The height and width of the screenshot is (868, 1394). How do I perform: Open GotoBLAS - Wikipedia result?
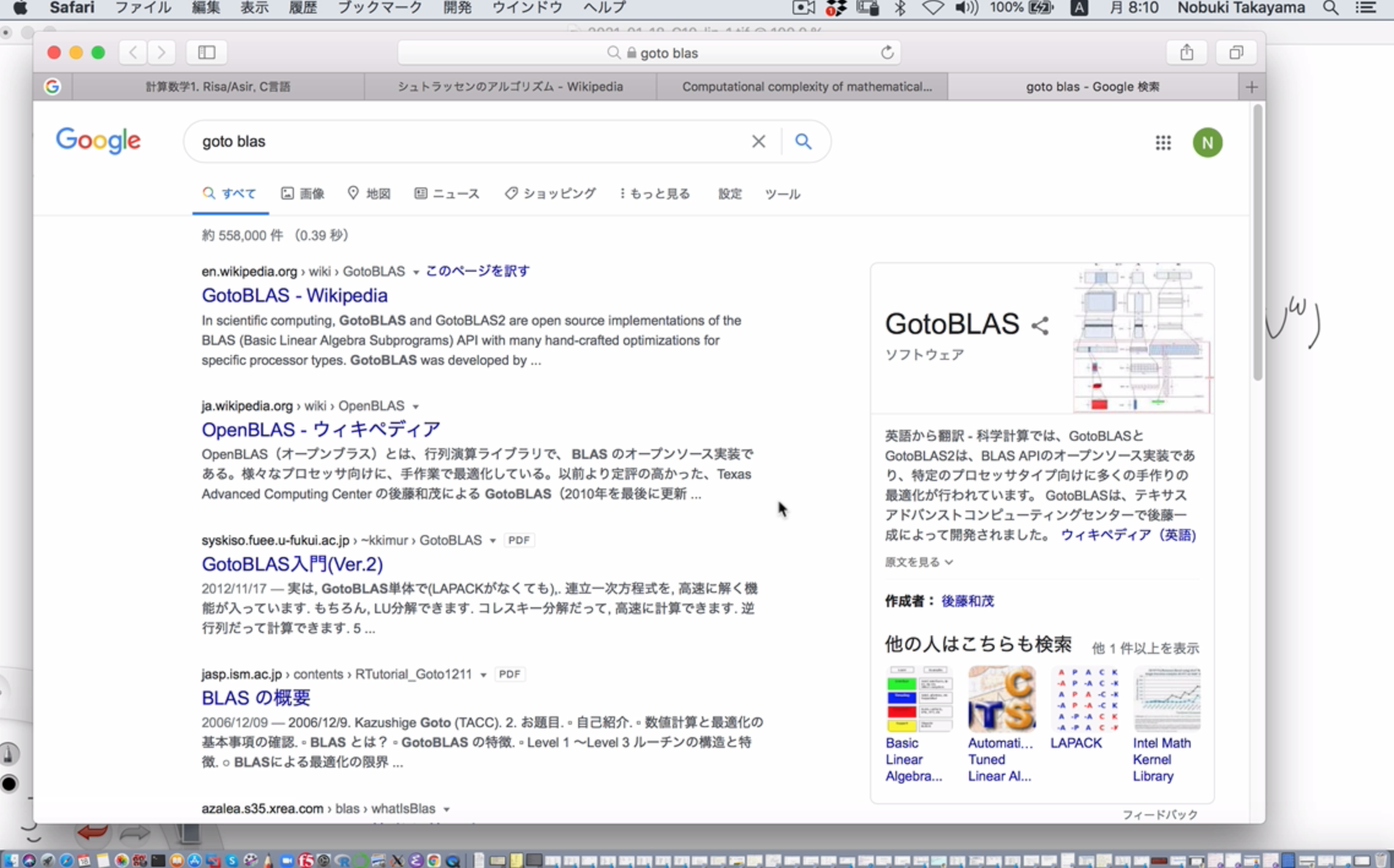(295, 296)
